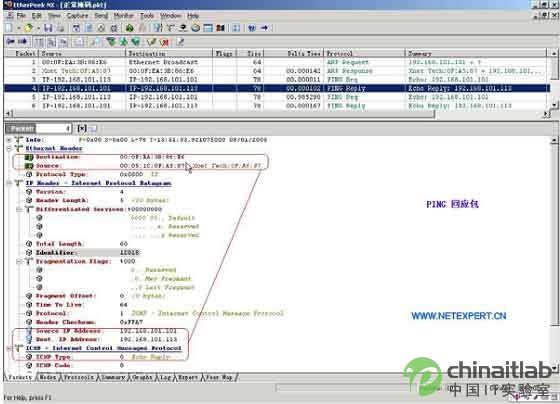Click the red X filter icon in second toolbar
560x404 pixels.
click(164, 42)
